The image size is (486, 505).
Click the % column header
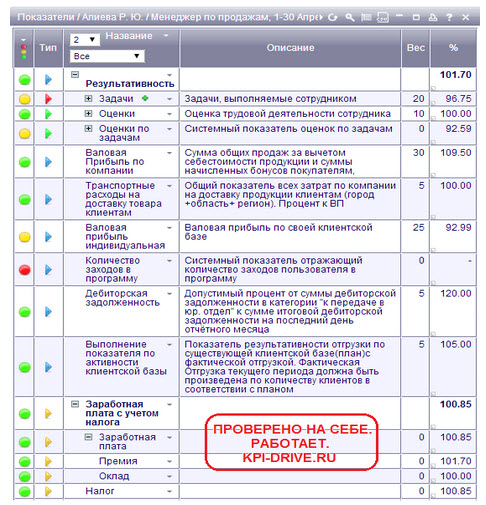click(453, 48)
